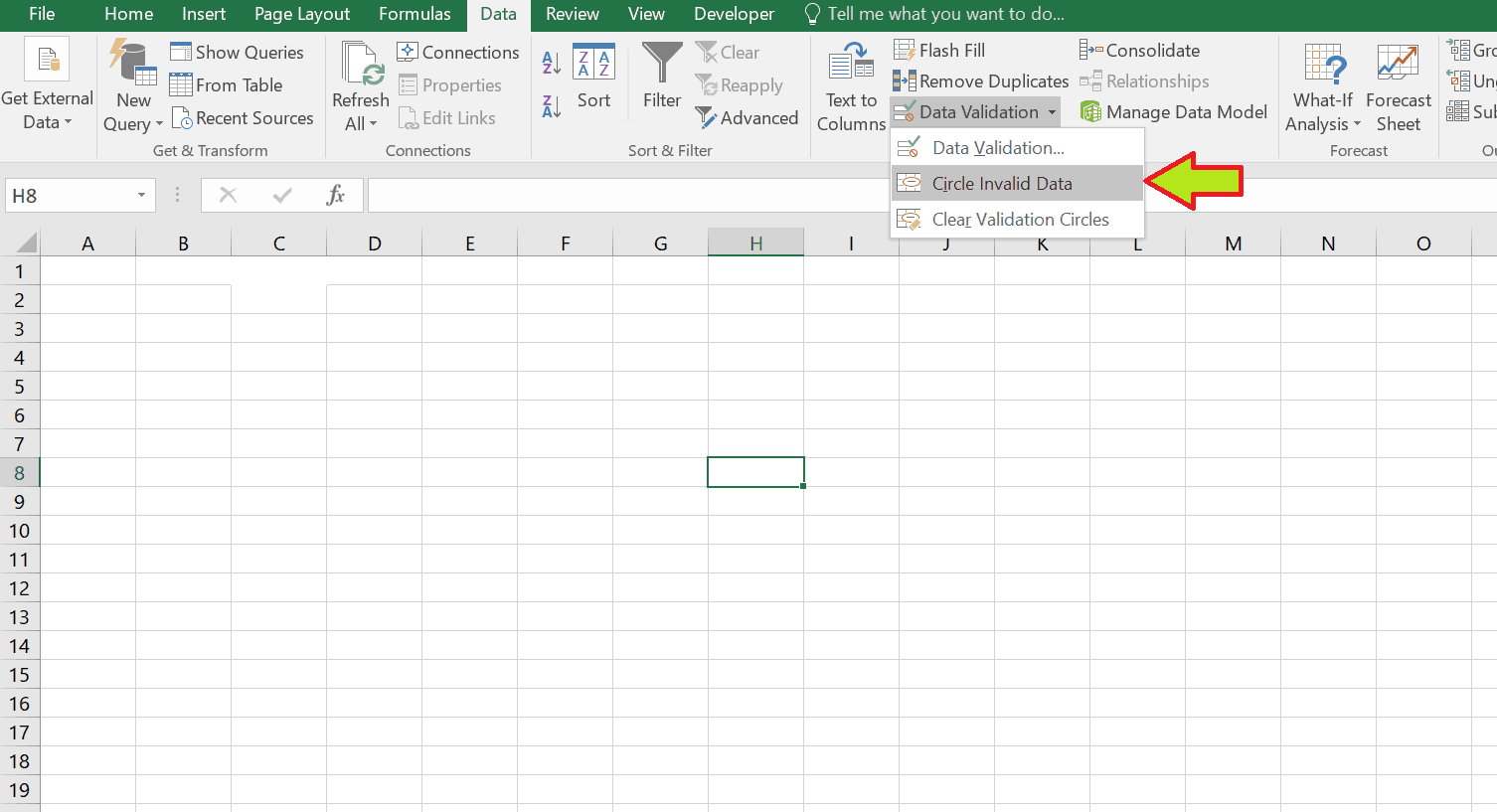The image size is (1497, 812).
Task: Sort Z to A descending icon
Action: pos(552,105)
